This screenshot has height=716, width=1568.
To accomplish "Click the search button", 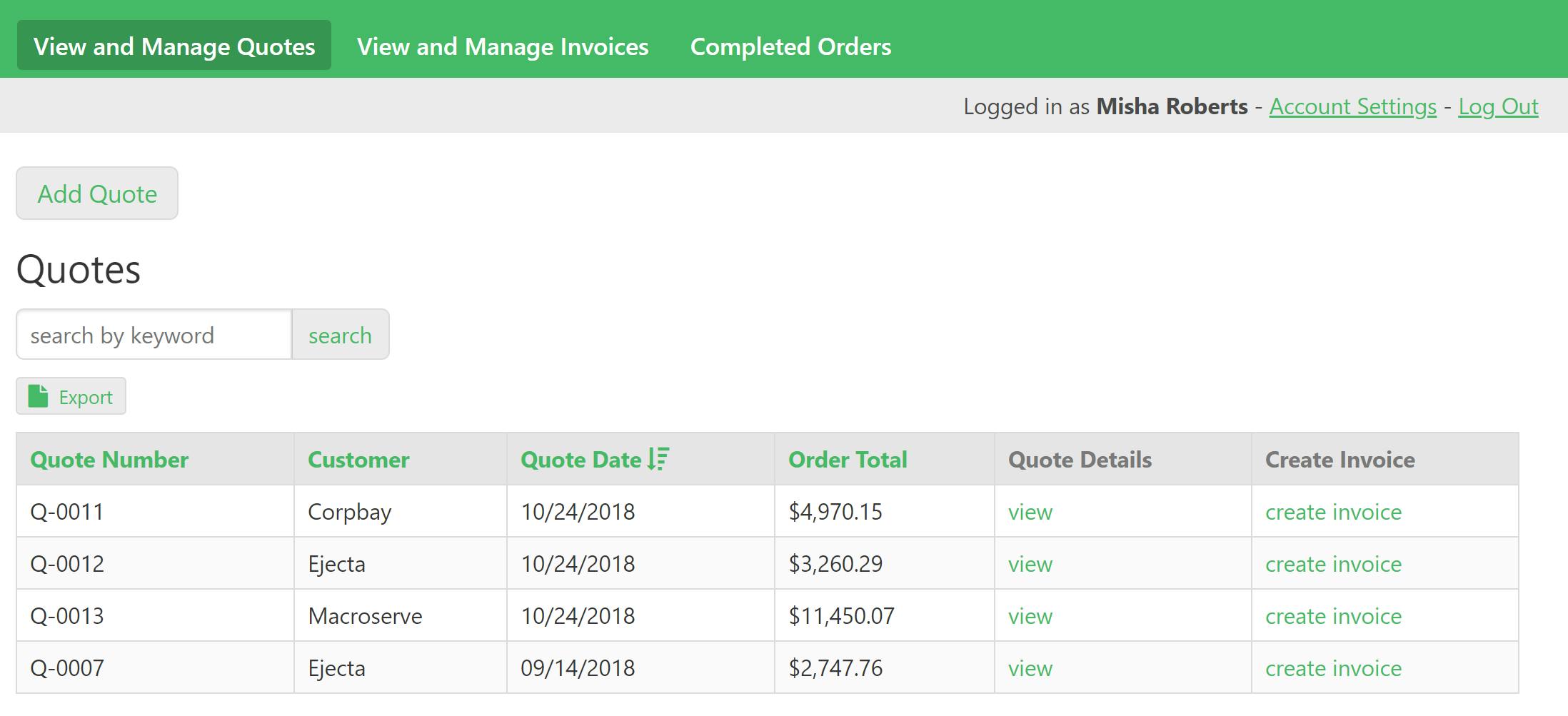I will coord(340,335).
